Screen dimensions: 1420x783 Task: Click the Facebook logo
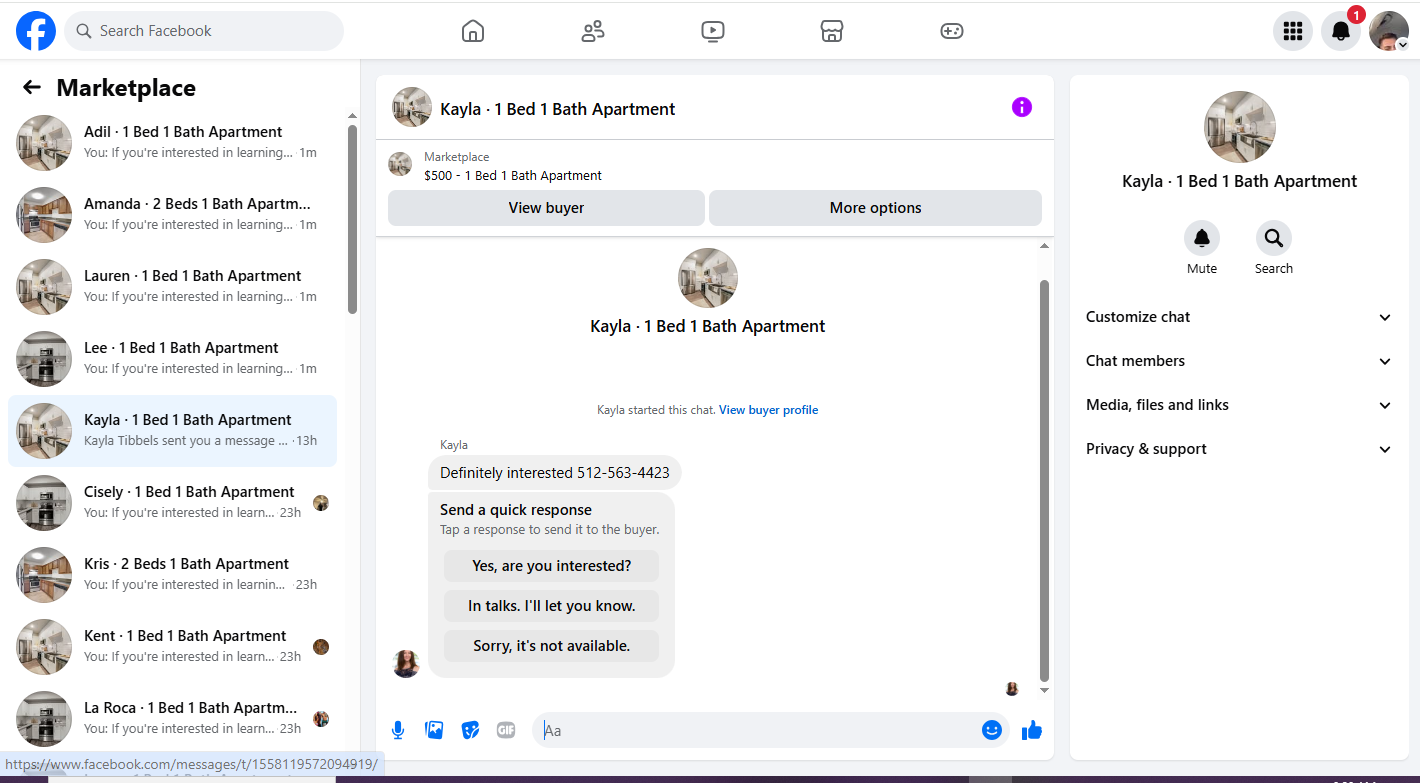(36, 31)
